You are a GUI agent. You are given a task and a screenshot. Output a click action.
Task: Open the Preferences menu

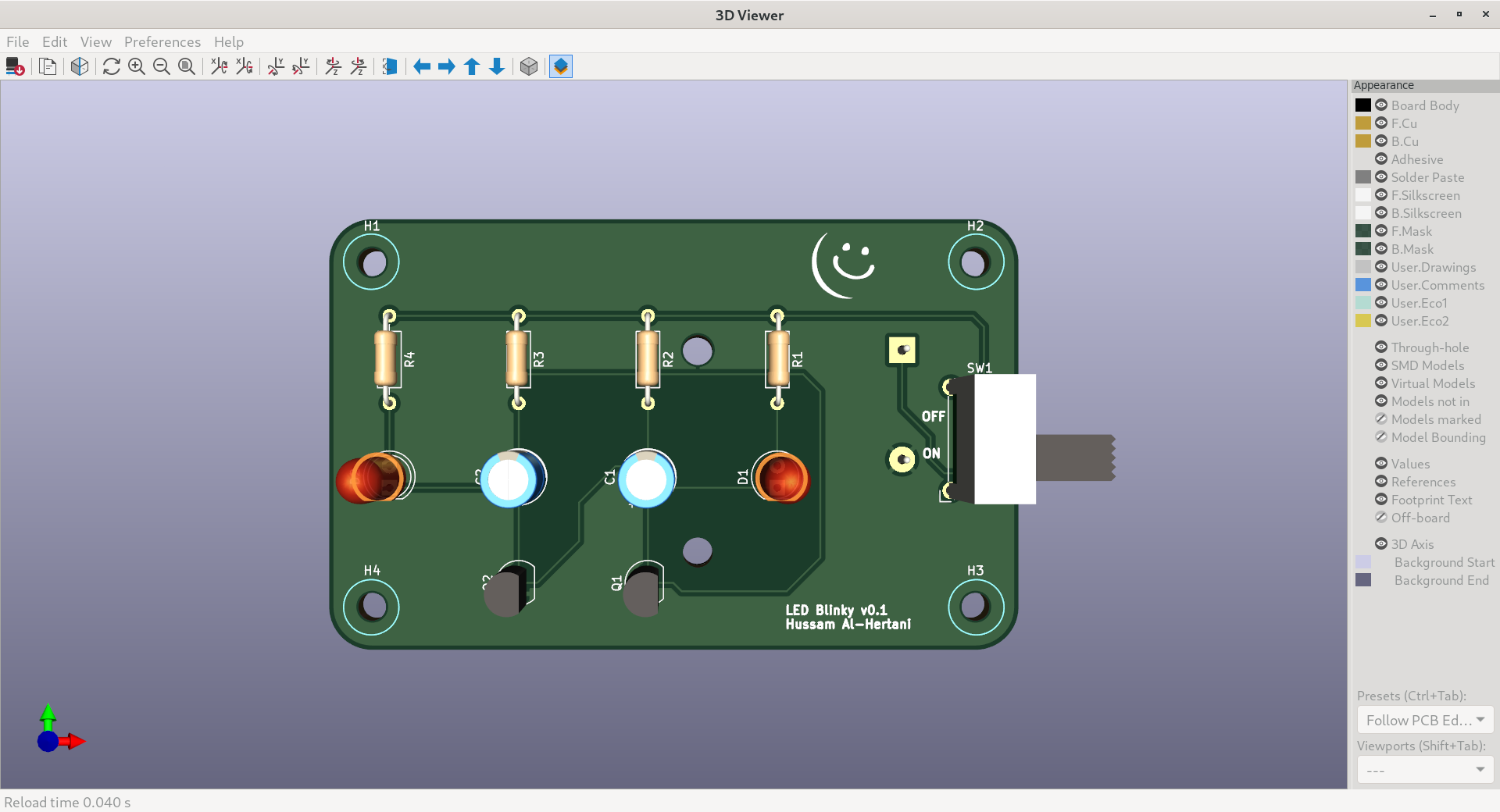point(162,42)
